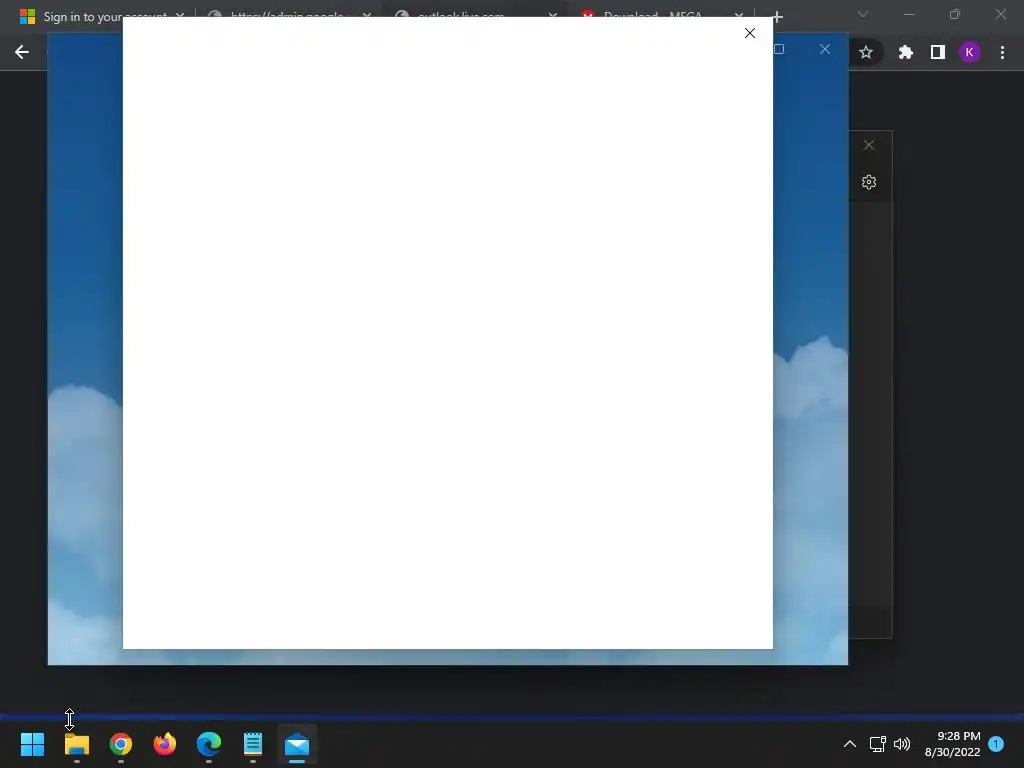
Task: Open Firefox from taskbar
Action: tap(165, 744)
